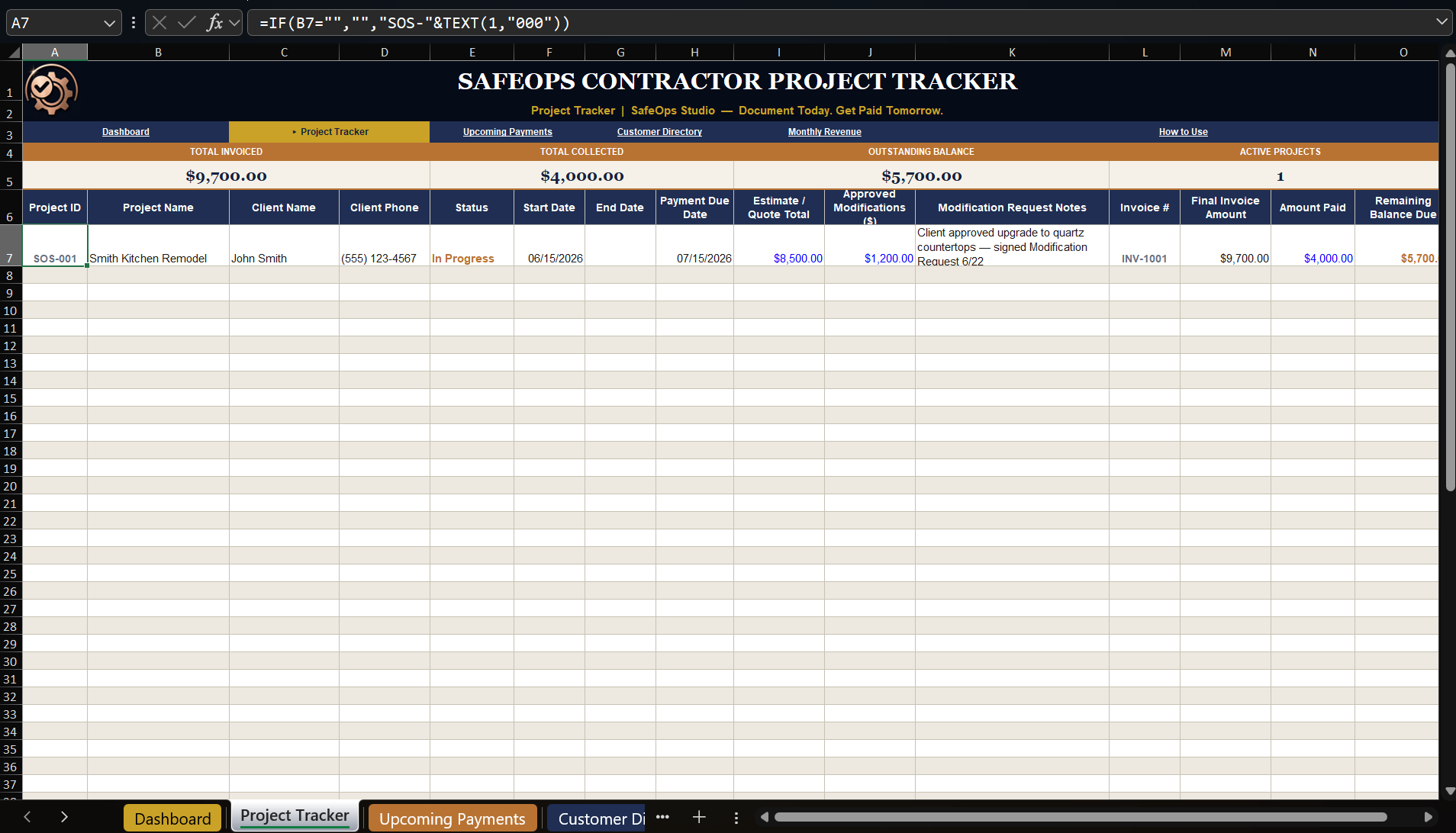Open the Upcoming Payments navigation link
Screen dimensions: 1456x833
(507, 132)
